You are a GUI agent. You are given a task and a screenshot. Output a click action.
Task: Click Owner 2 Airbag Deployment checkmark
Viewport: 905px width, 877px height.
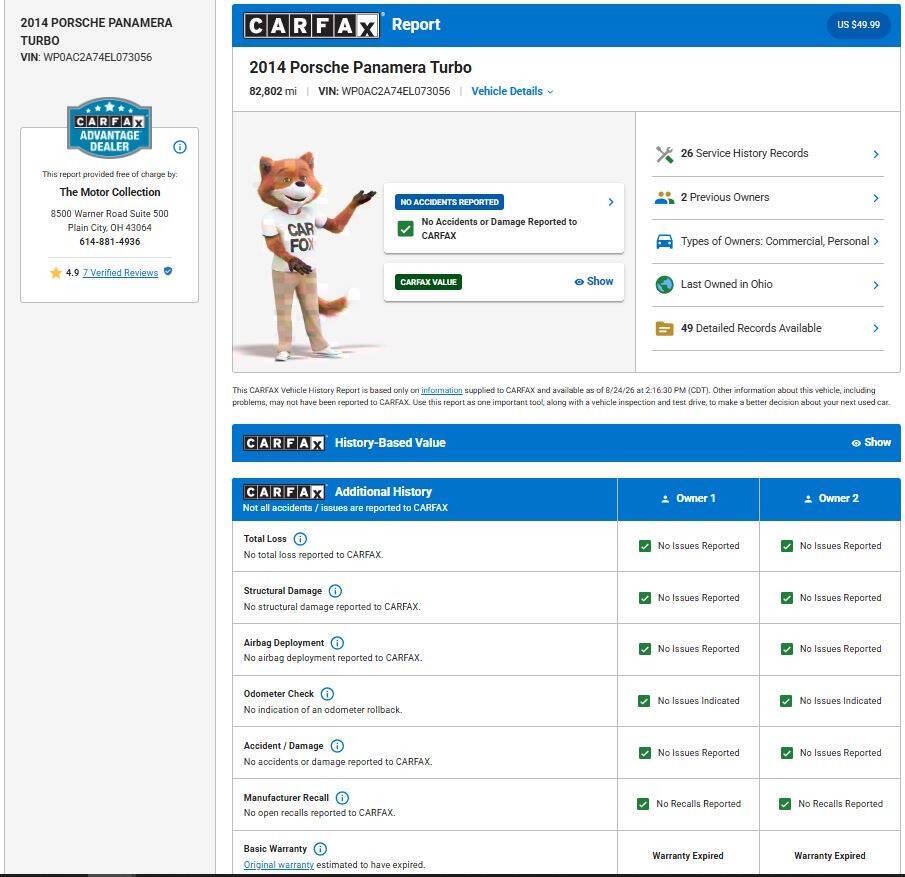[x=787, y=650]
